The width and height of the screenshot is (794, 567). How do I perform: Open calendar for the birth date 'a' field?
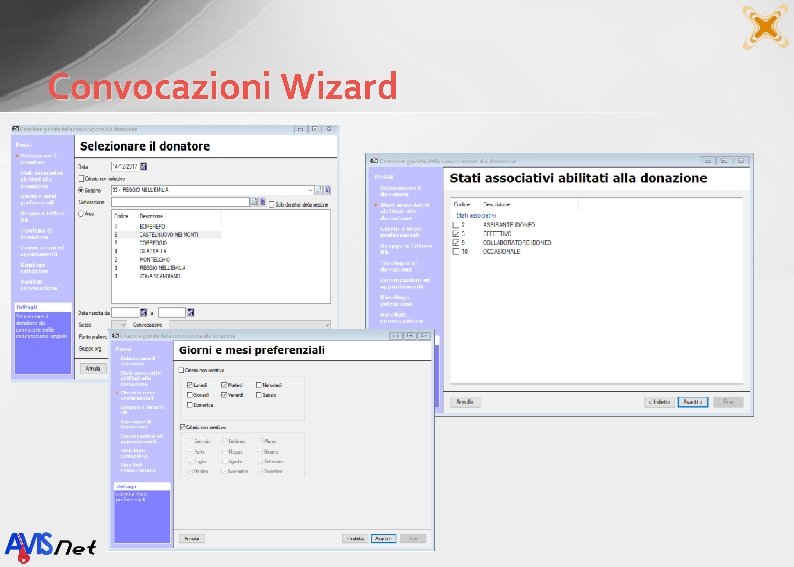point(191,313)
